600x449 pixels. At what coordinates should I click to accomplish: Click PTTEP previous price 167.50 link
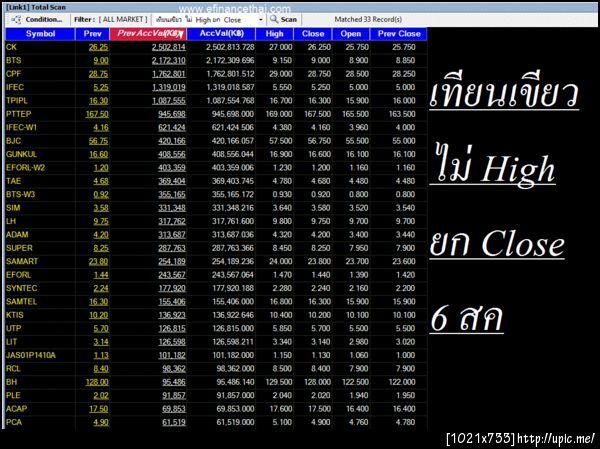click(97, 114)
